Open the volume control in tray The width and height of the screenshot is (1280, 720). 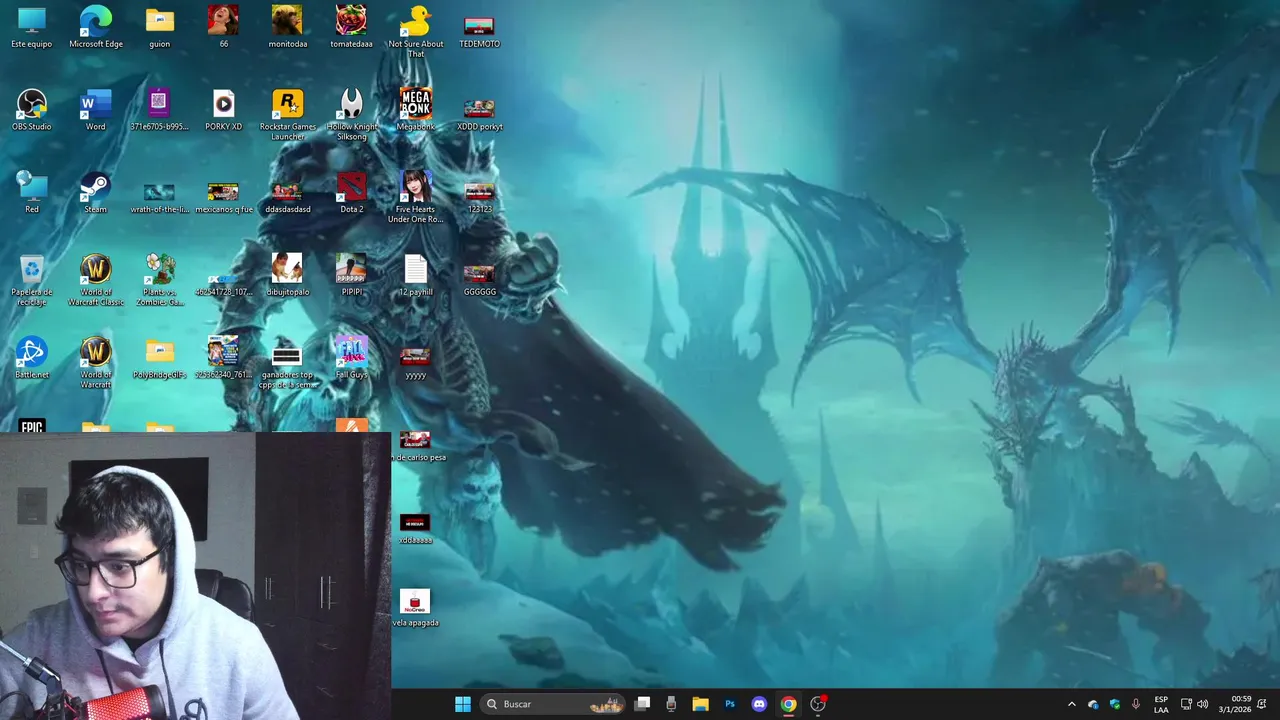[x=1203, y=704]
